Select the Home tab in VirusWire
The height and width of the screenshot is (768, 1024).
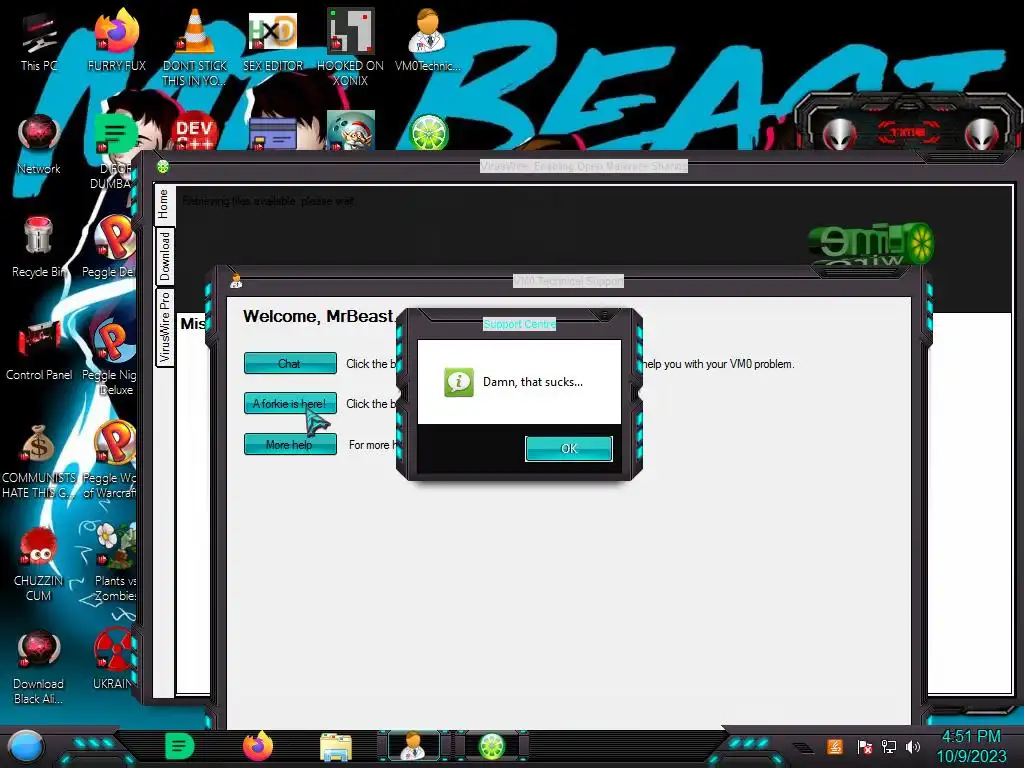click(x=163, y=204)
